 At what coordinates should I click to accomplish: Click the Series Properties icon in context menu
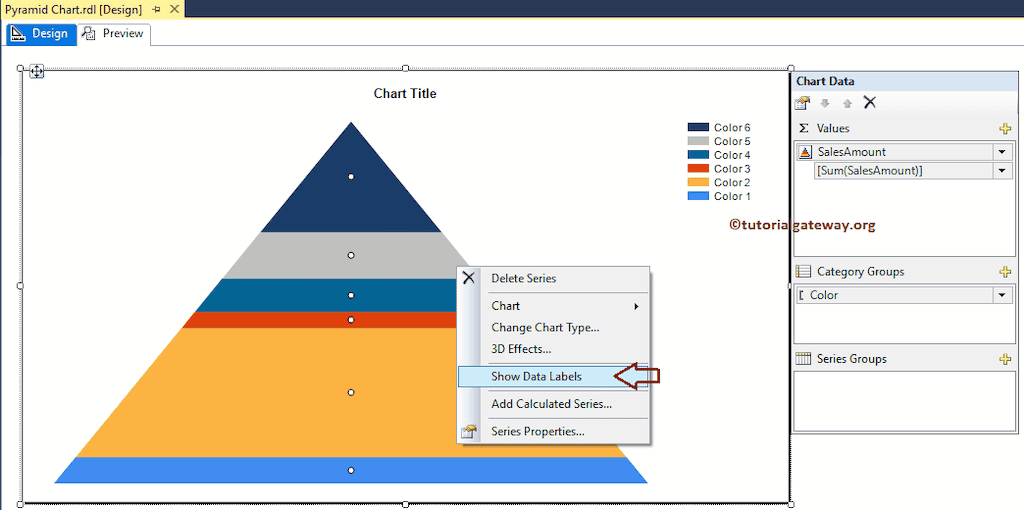468,432
